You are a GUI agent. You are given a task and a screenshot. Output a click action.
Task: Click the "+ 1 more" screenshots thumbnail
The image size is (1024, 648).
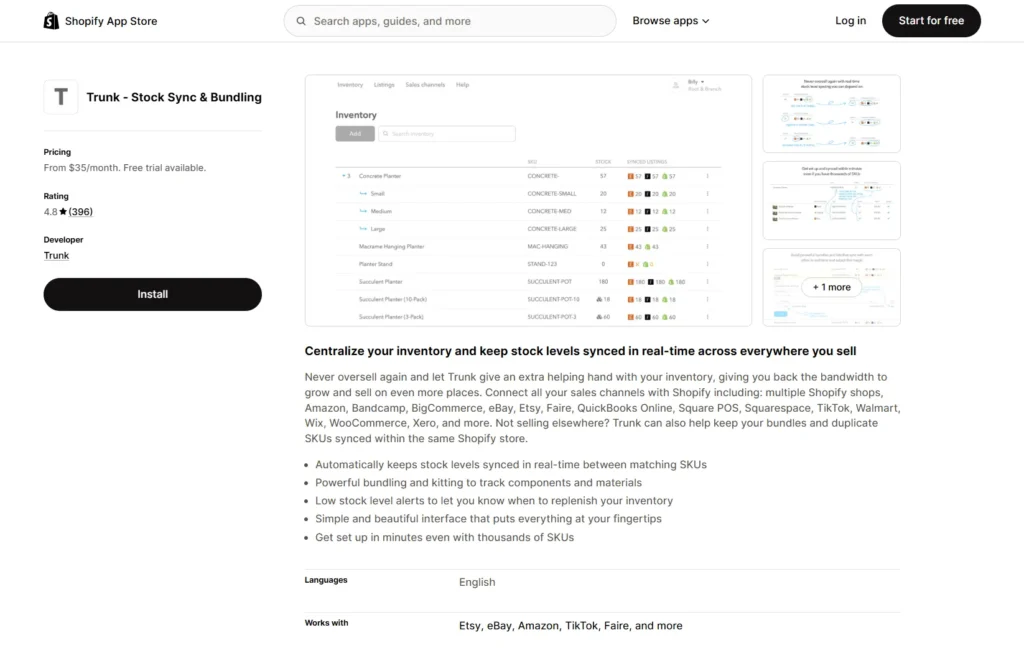tap(831, 287)
